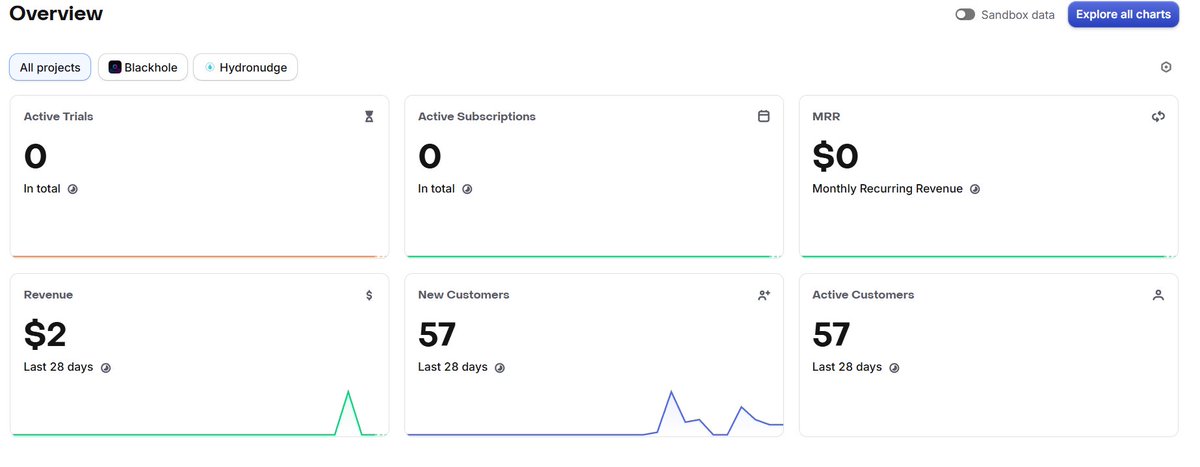Click the 0 value under Active Trials
The height and width of the screenshot is (467, 1200).
click(x=35, y=156)
